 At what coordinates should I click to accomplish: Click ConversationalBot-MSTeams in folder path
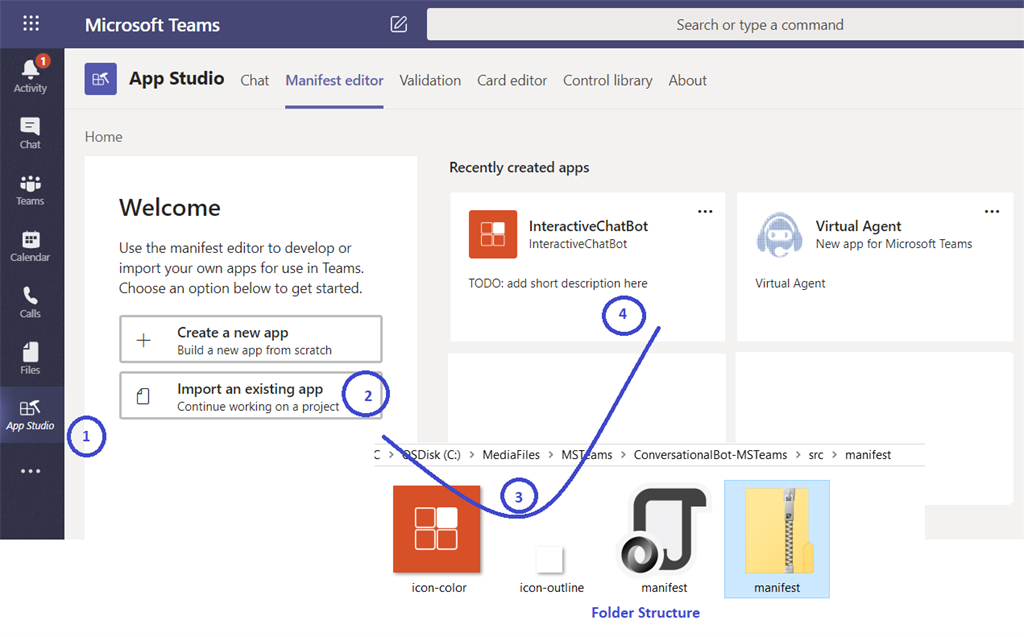coord(710,455)
